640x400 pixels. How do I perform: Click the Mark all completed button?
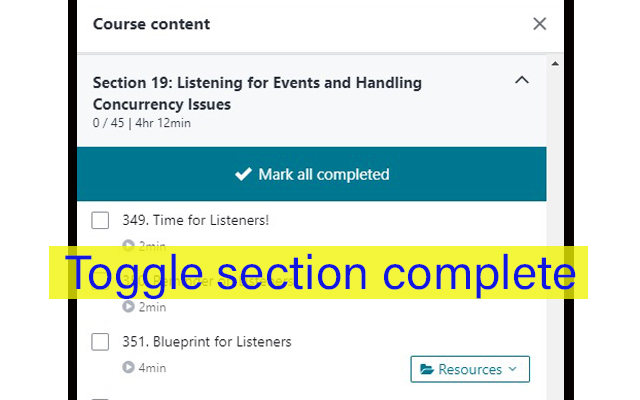coord(311,174)
